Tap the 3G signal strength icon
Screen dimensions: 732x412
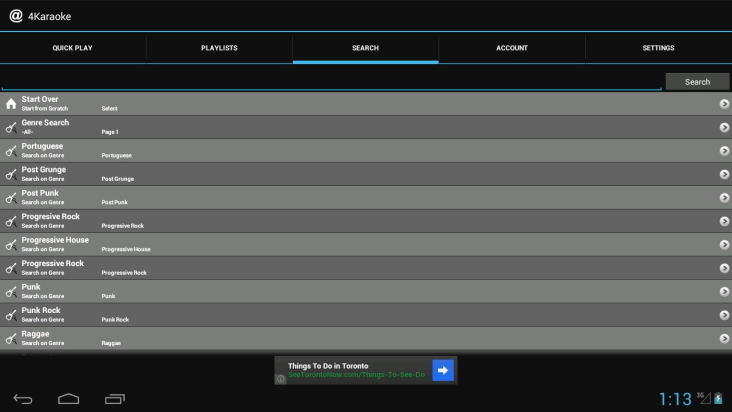[704, 398]
